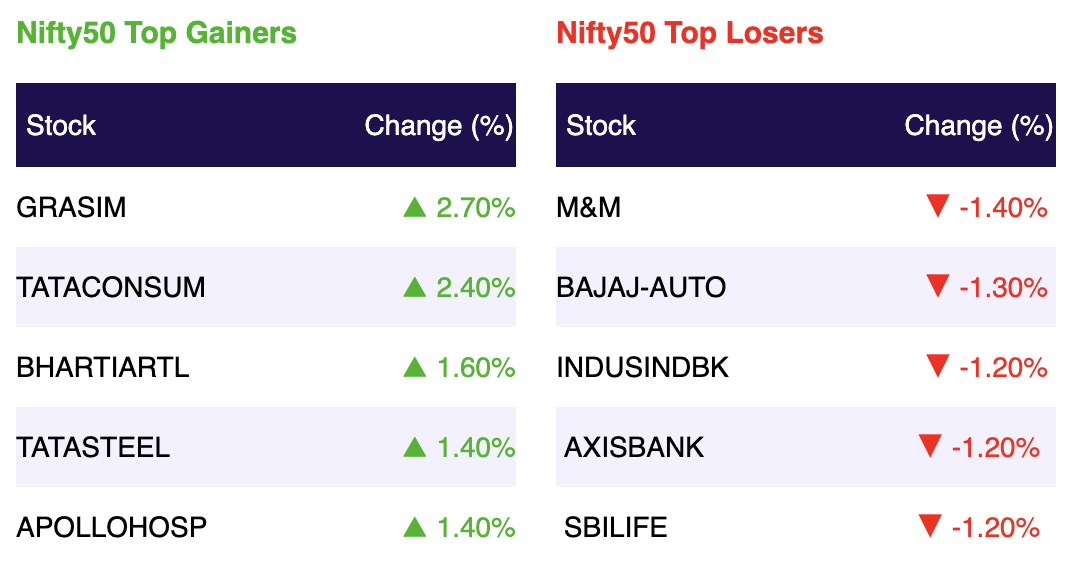Click the green up arrow for BHARTIARTL
Screen dimensions: 1076x576
[x=414, y=367]
